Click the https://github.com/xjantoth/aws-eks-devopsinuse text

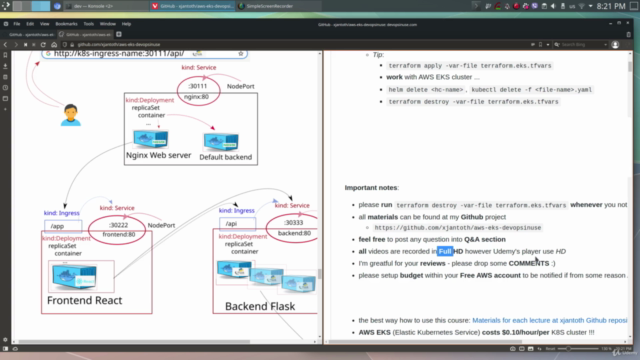[x=458, y=228]
